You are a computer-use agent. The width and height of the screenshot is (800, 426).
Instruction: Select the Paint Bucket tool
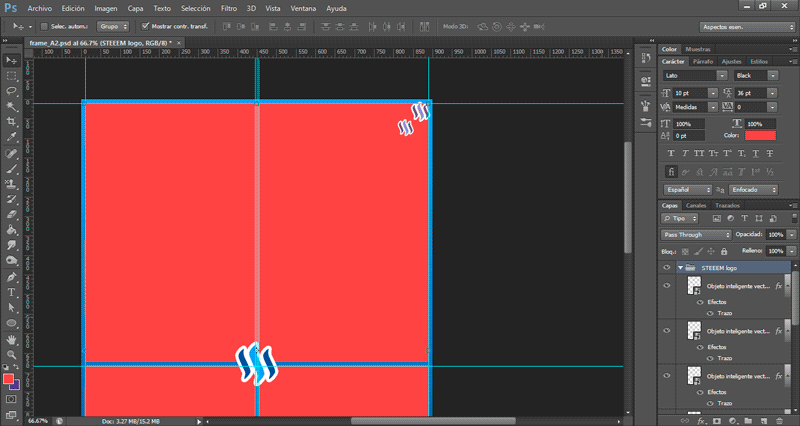pyautogui.click(x=11, y=230)
